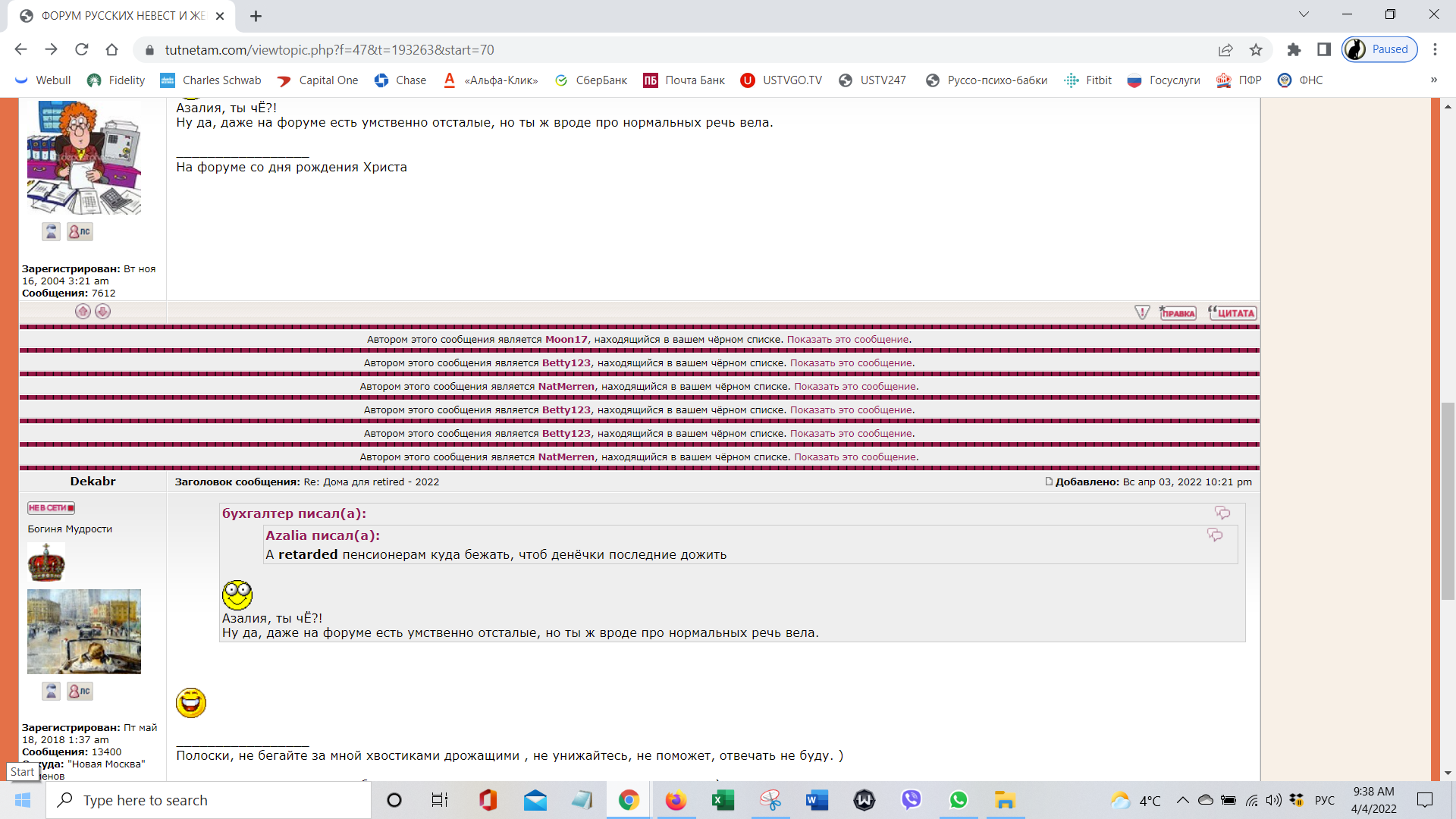Click the Paused profile button

pyautogui.click(x=1379, y=50)
